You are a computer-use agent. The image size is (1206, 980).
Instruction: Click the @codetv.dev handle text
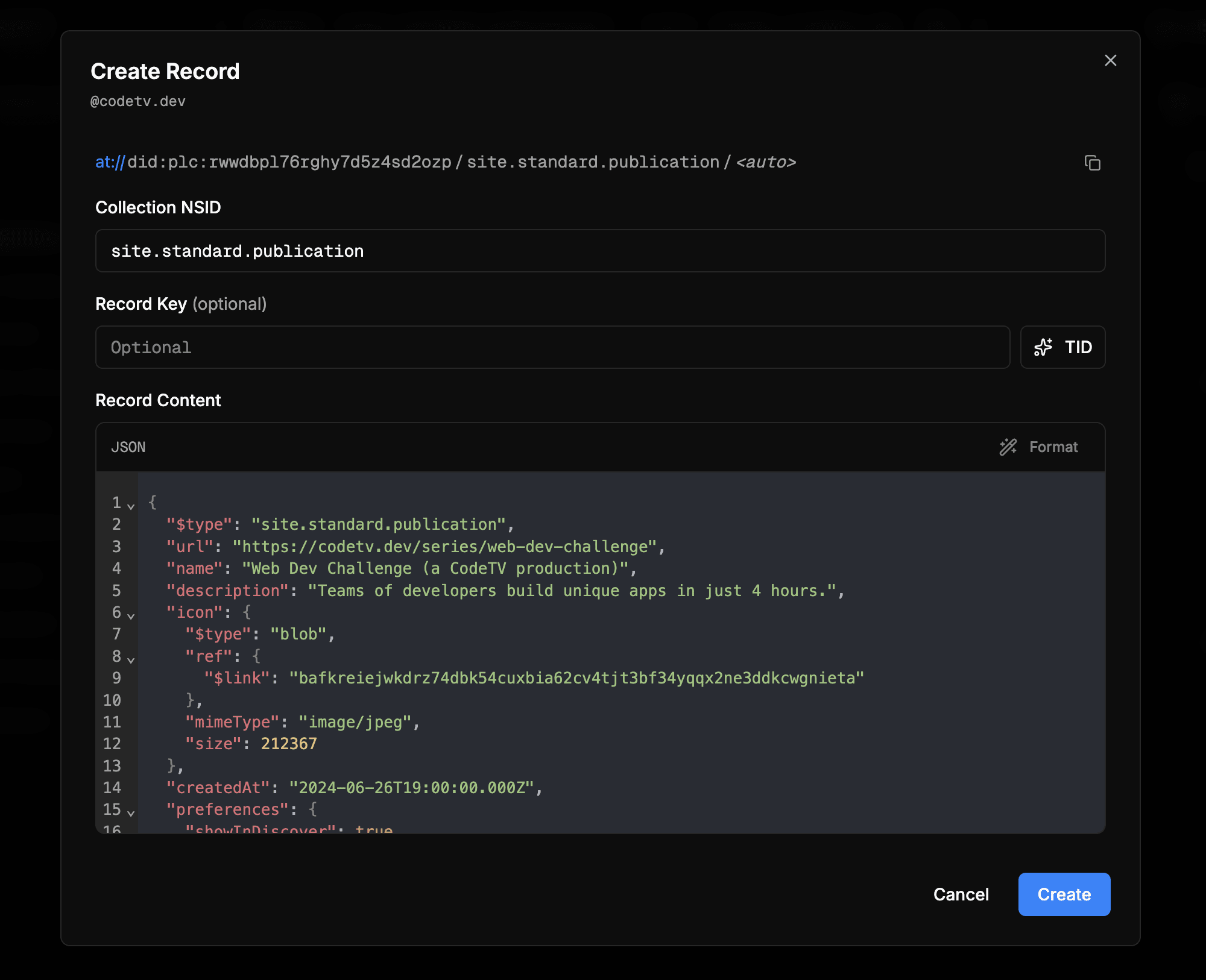point(138,101)
